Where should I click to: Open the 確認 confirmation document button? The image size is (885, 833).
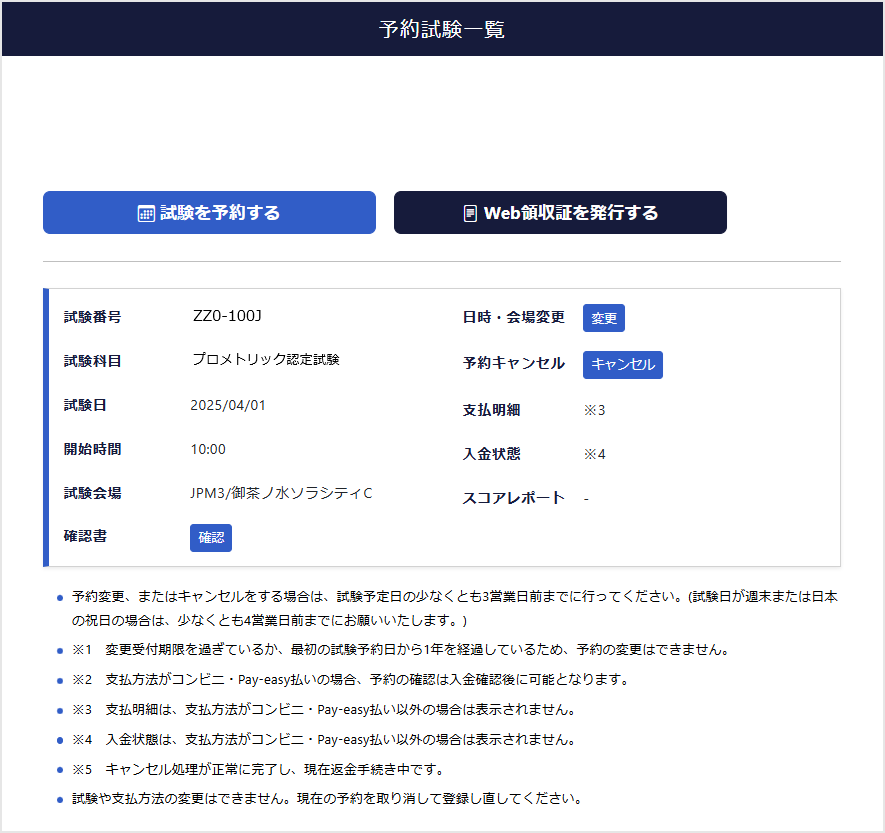211,538
